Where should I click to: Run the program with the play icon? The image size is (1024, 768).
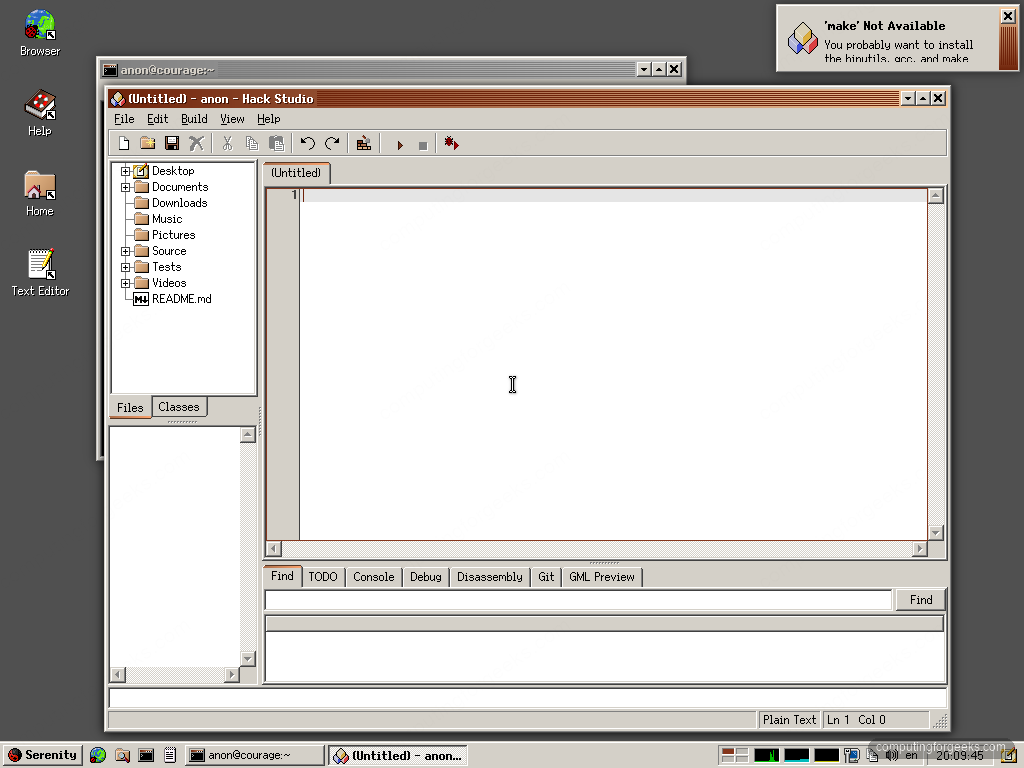point(400,145)
